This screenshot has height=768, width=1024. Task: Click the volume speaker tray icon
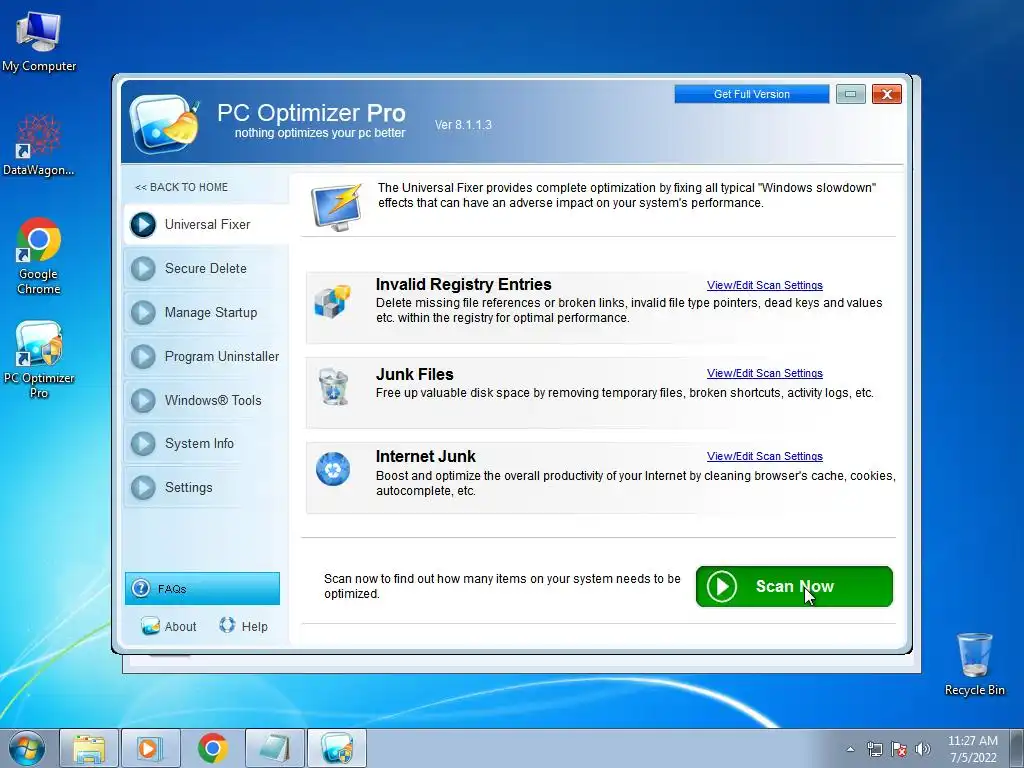click(x=922, y=749)
